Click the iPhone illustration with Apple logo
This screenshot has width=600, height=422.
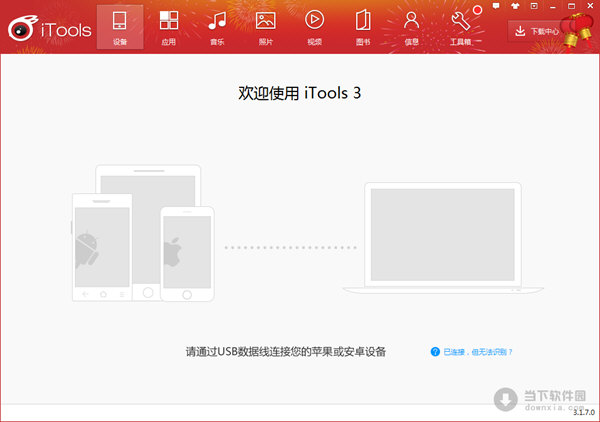click(187, 254)
